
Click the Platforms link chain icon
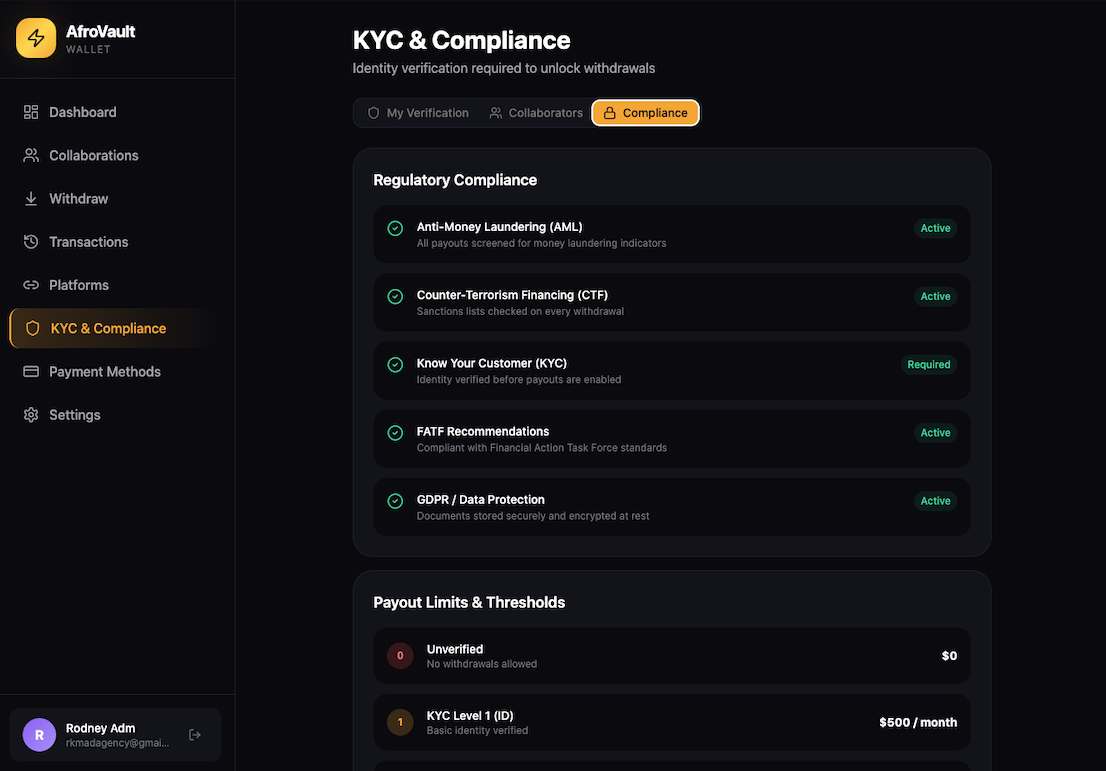pyautogui.click(x=31, y=285)
